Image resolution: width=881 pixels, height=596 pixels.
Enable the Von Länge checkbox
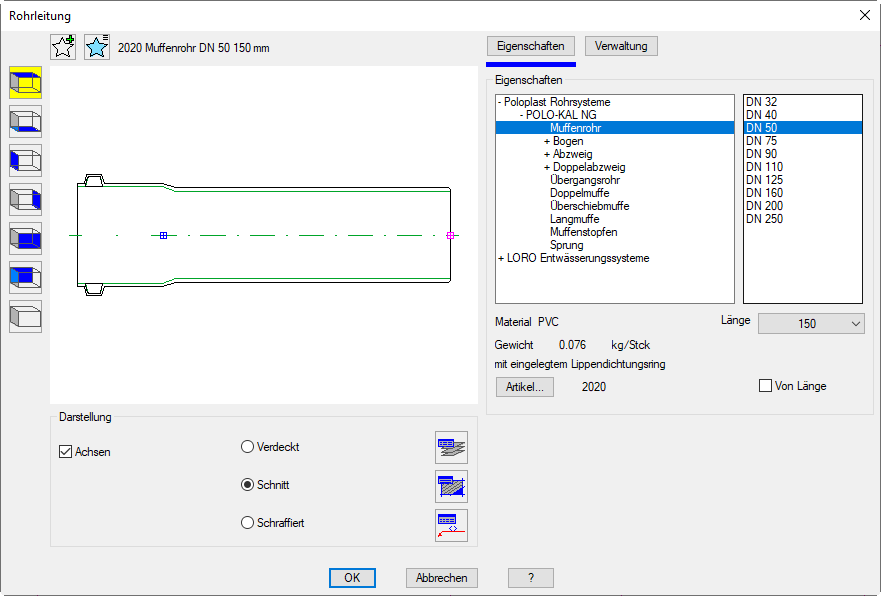[x=766, y=386]
